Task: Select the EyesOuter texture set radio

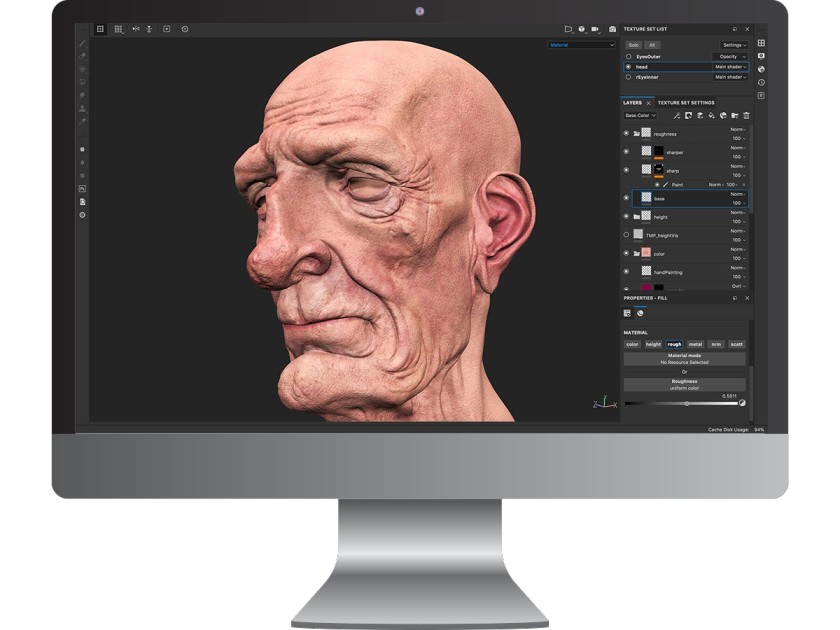Action: point(628,56)
